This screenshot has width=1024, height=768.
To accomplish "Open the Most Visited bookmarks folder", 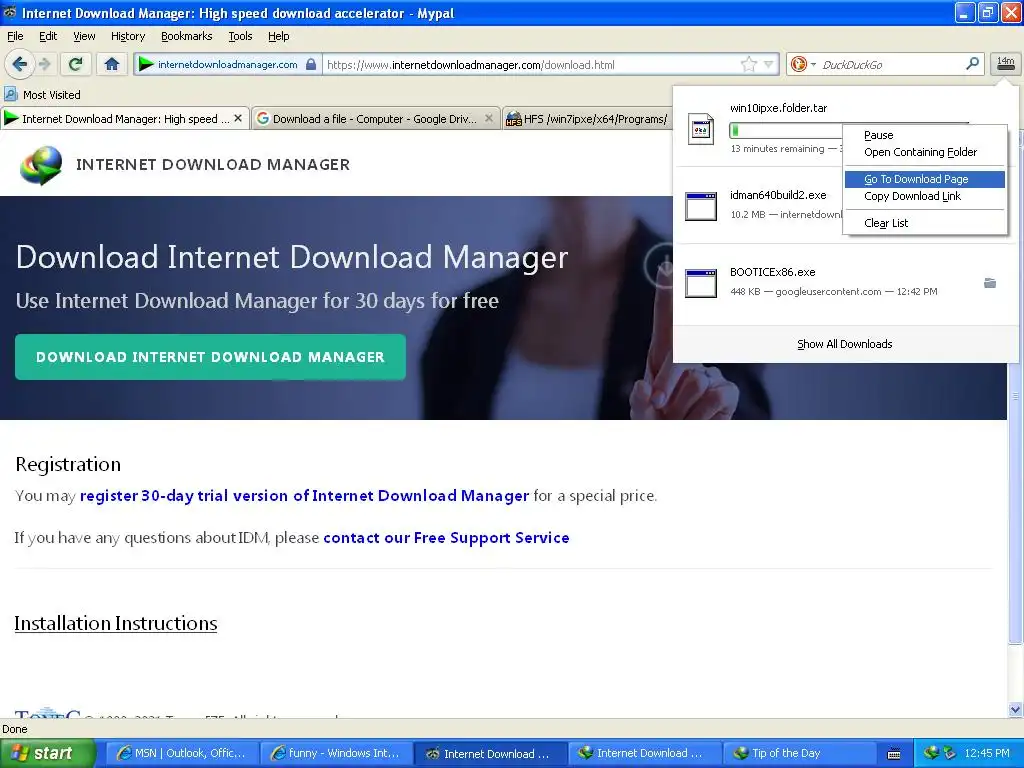I will point(42,95).
